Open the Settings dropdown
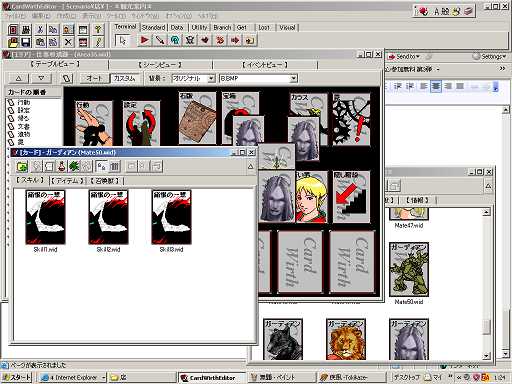The image size is (512, 384). [x=490, y=57]
